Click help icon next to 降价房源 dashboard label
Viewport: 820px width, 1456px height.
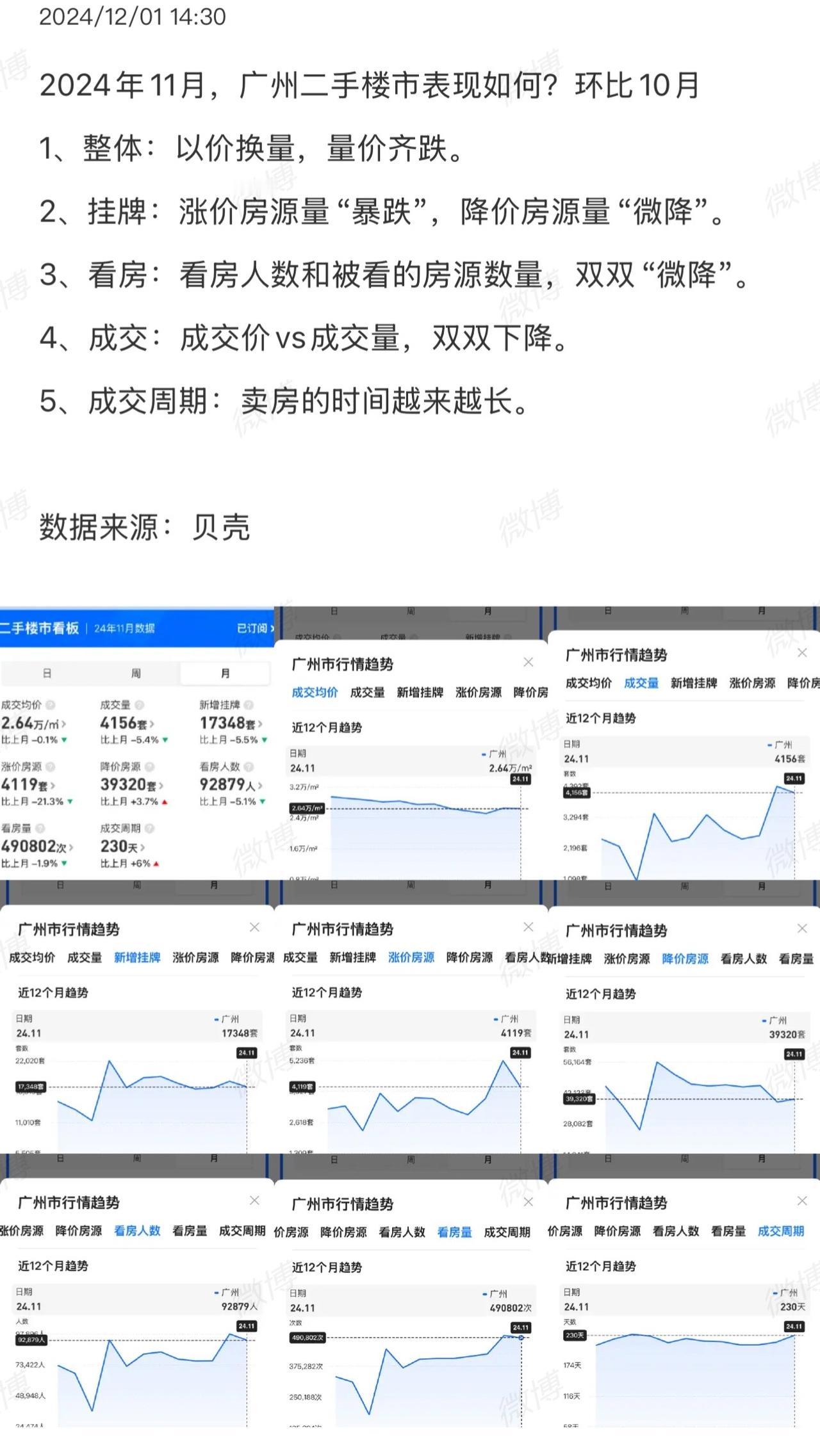tap(149, 766)
